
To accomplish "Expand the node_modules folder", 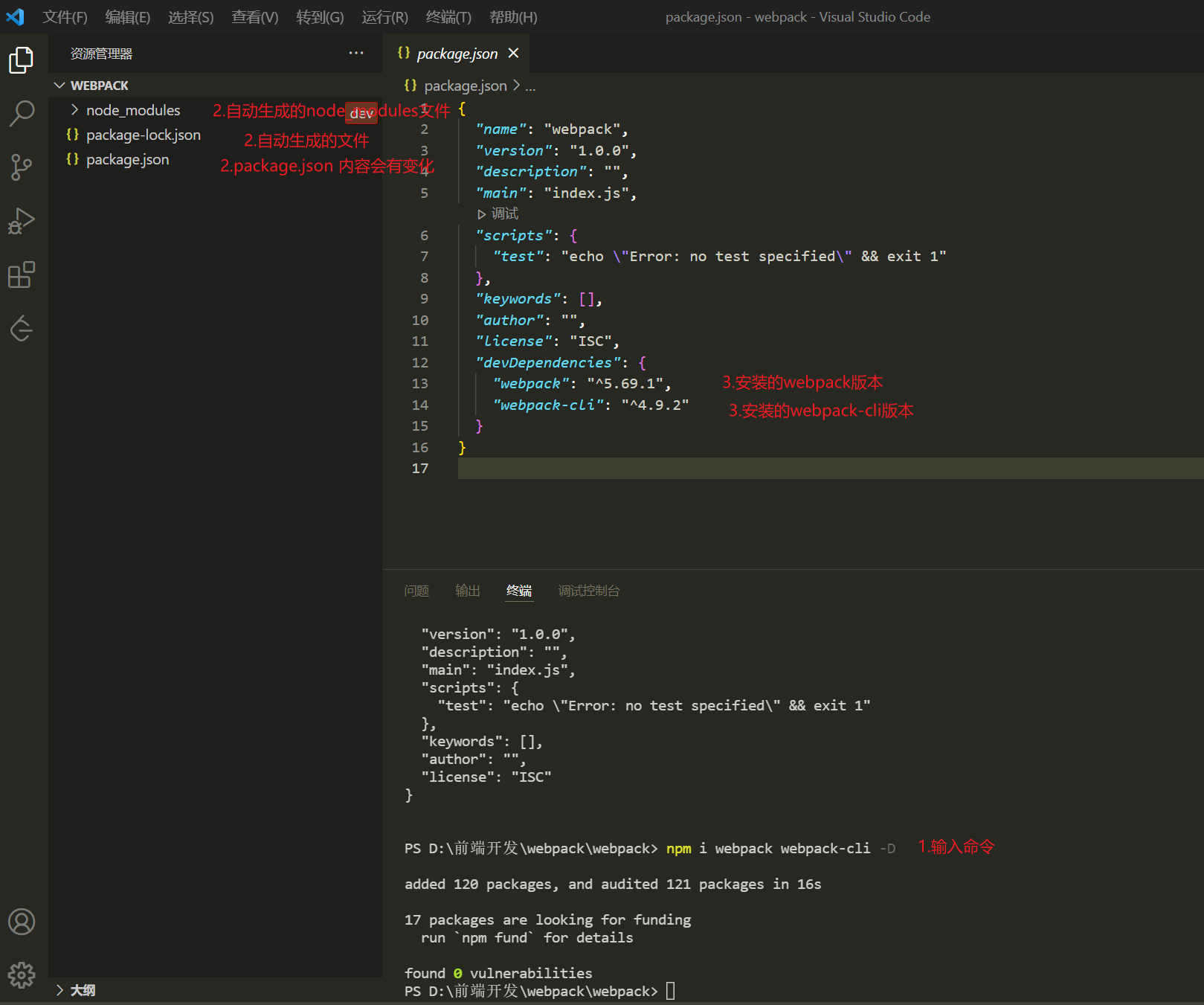I will (132, 110).
